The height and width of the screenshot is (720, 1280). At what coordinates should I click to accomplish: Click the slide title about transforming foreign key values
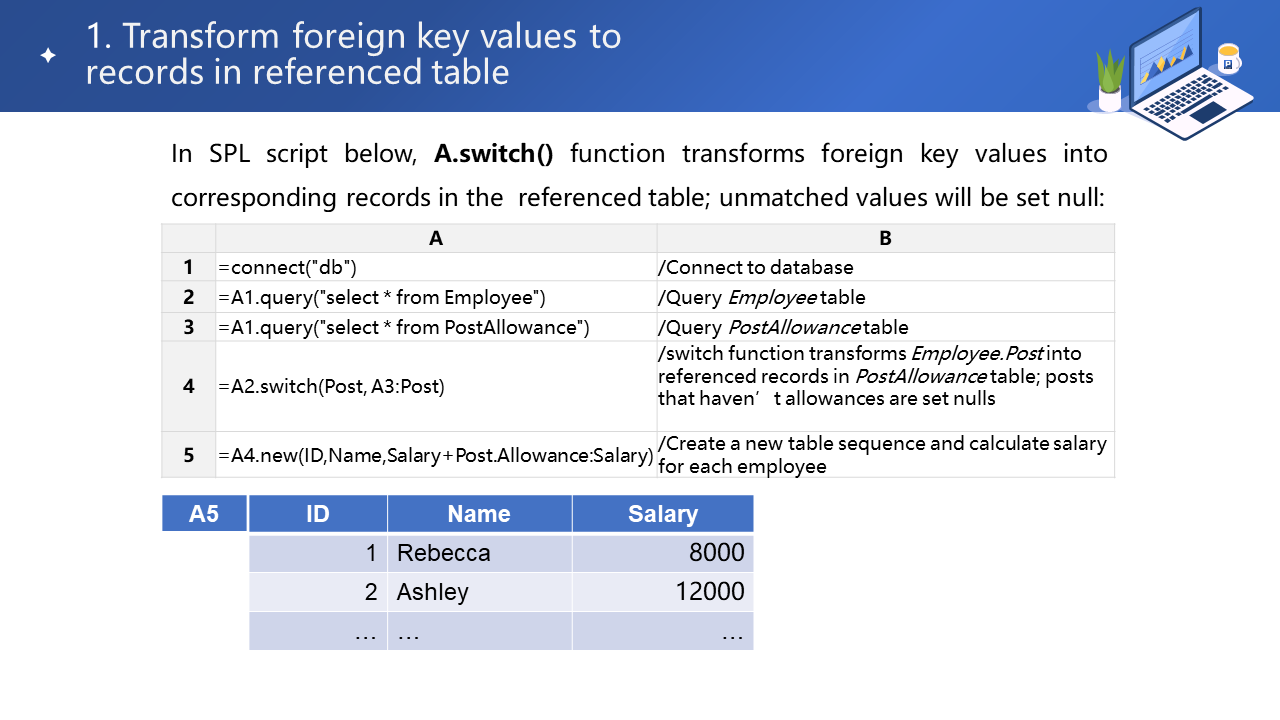click(x=353, y=54)
